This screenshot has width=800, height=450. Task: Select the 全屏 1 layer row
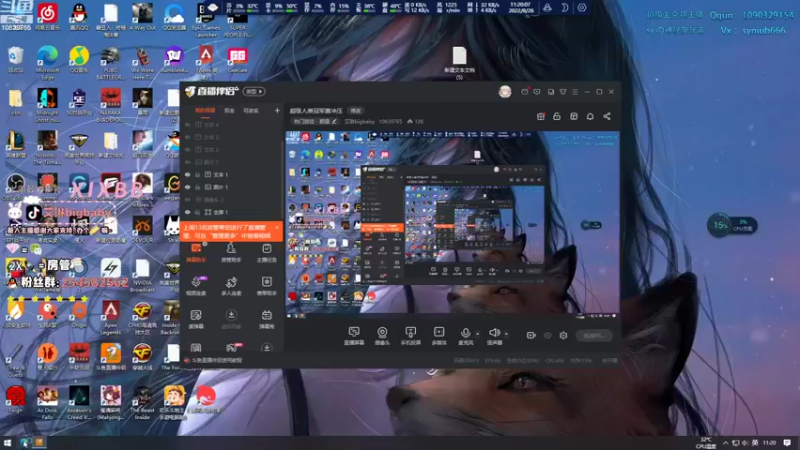coord(232,212)
